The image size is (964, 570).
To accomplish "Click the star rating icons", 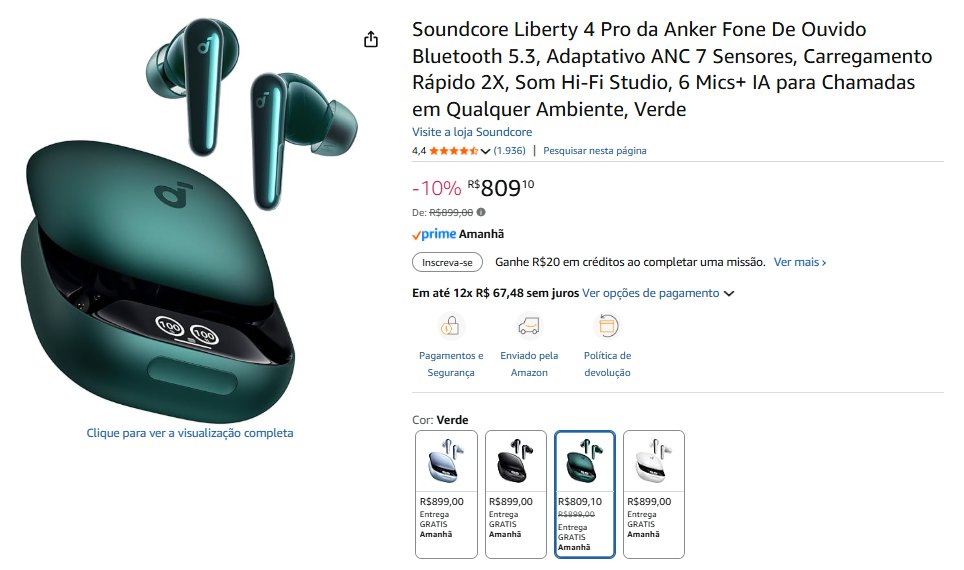I will point(453,151).
